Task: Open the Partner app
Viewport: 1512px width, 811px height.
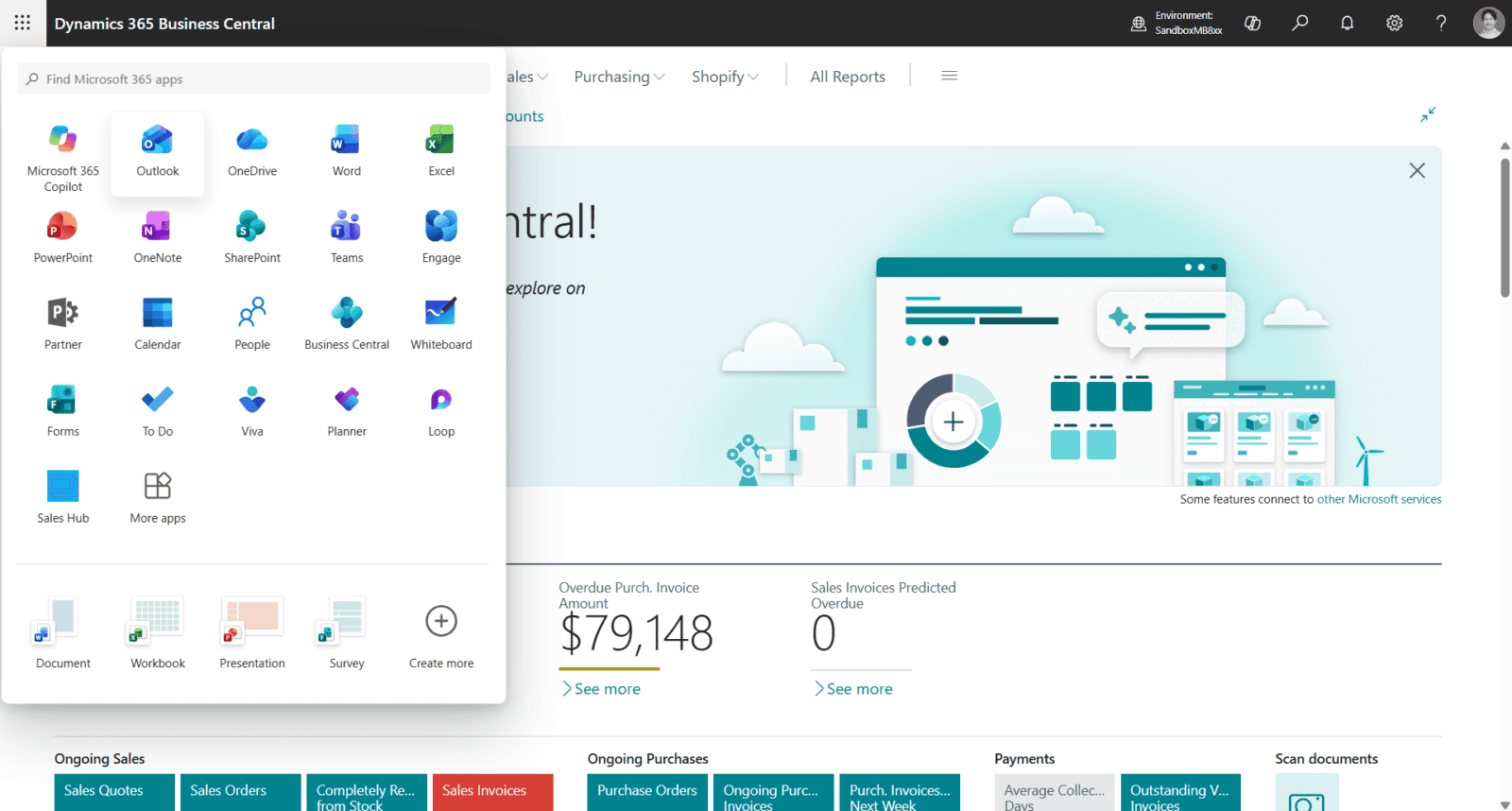Action: pos(63,324)
